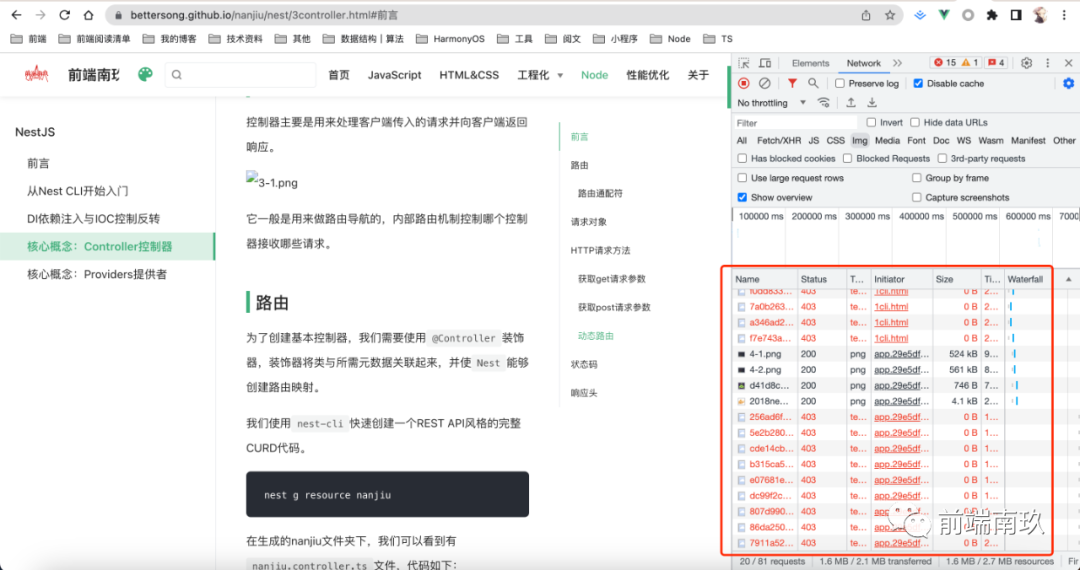Jump to 状态码 in outline
The image size is (1080, 570).
584,364
